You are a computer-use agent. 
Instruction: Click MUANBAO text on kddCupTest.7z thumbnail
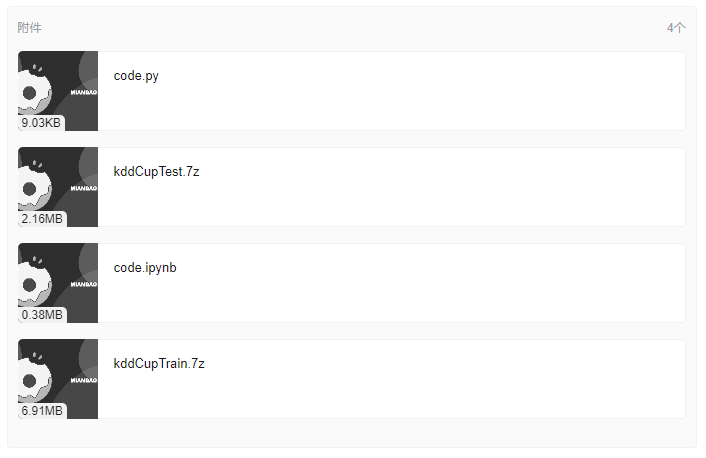click(83, 188)
